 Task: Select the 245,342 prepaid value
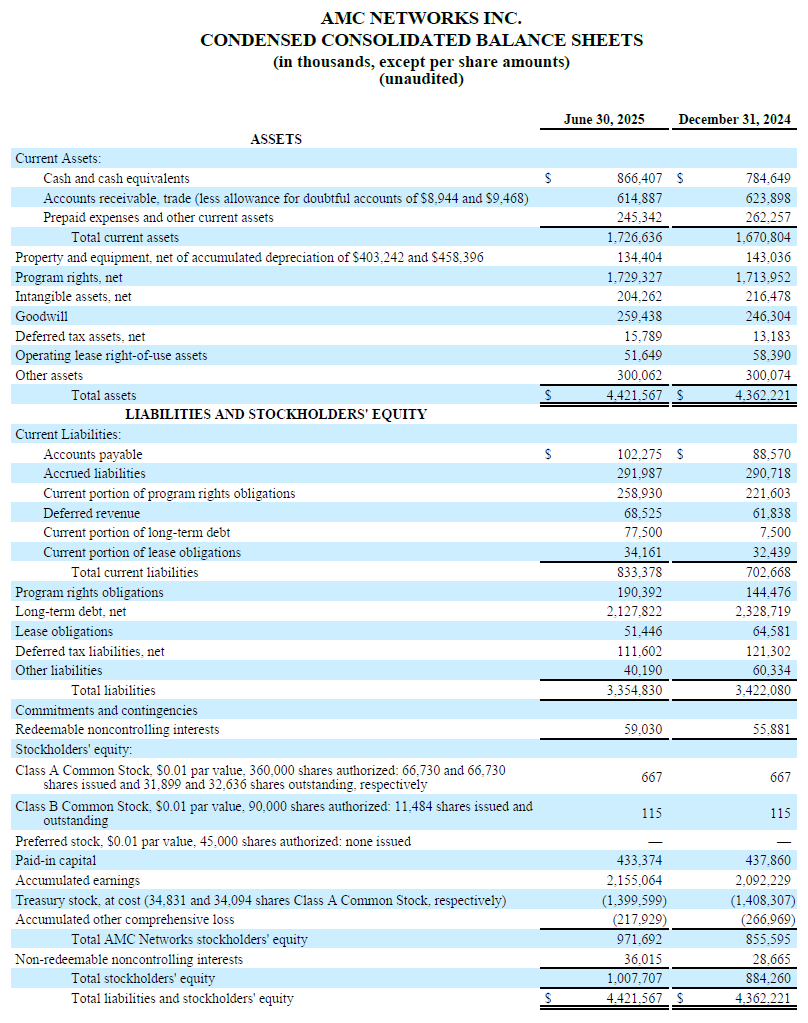(640, 217)
